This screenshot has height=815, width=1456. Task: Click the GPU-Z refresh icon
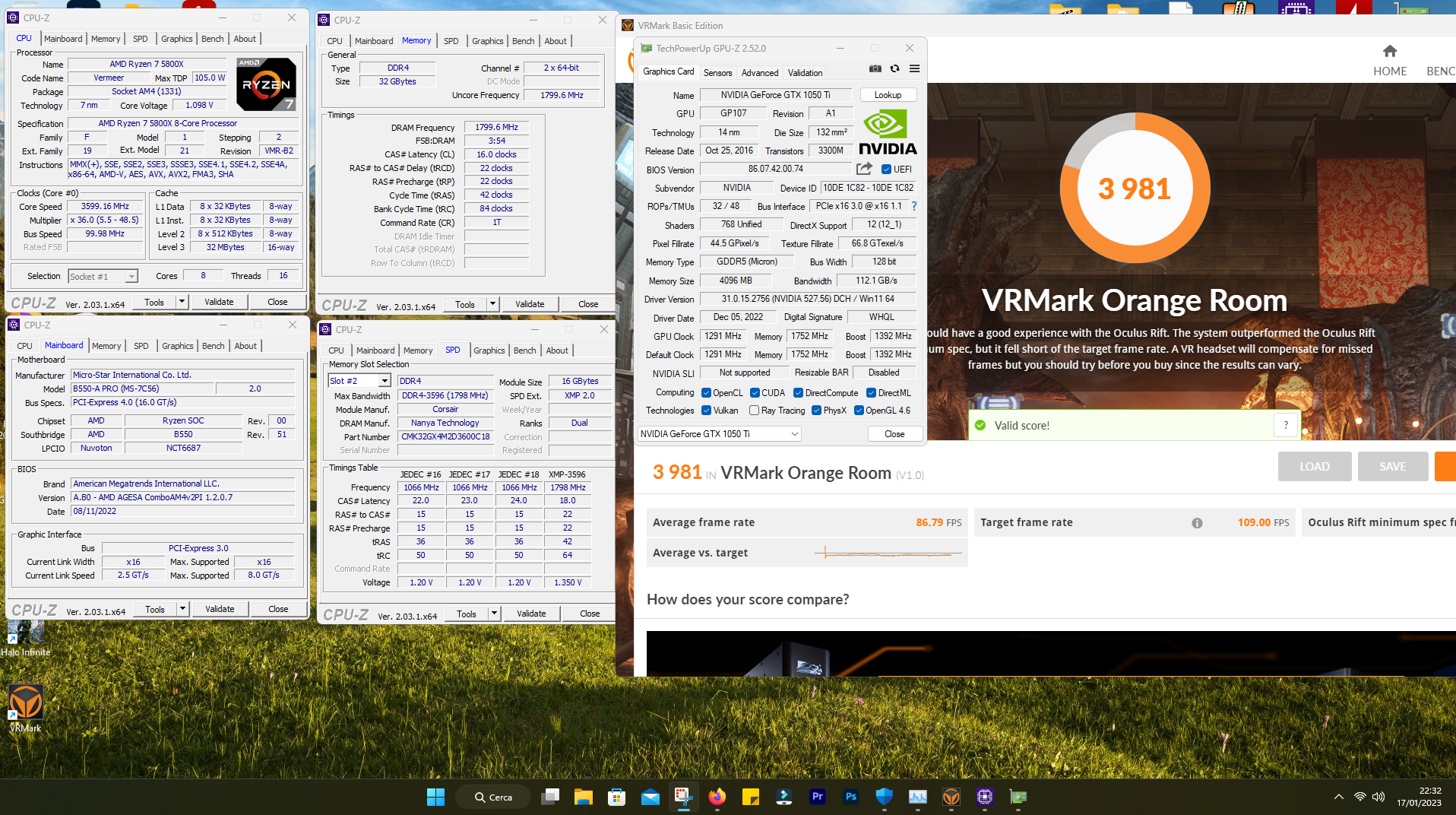(x=895, y=68)
